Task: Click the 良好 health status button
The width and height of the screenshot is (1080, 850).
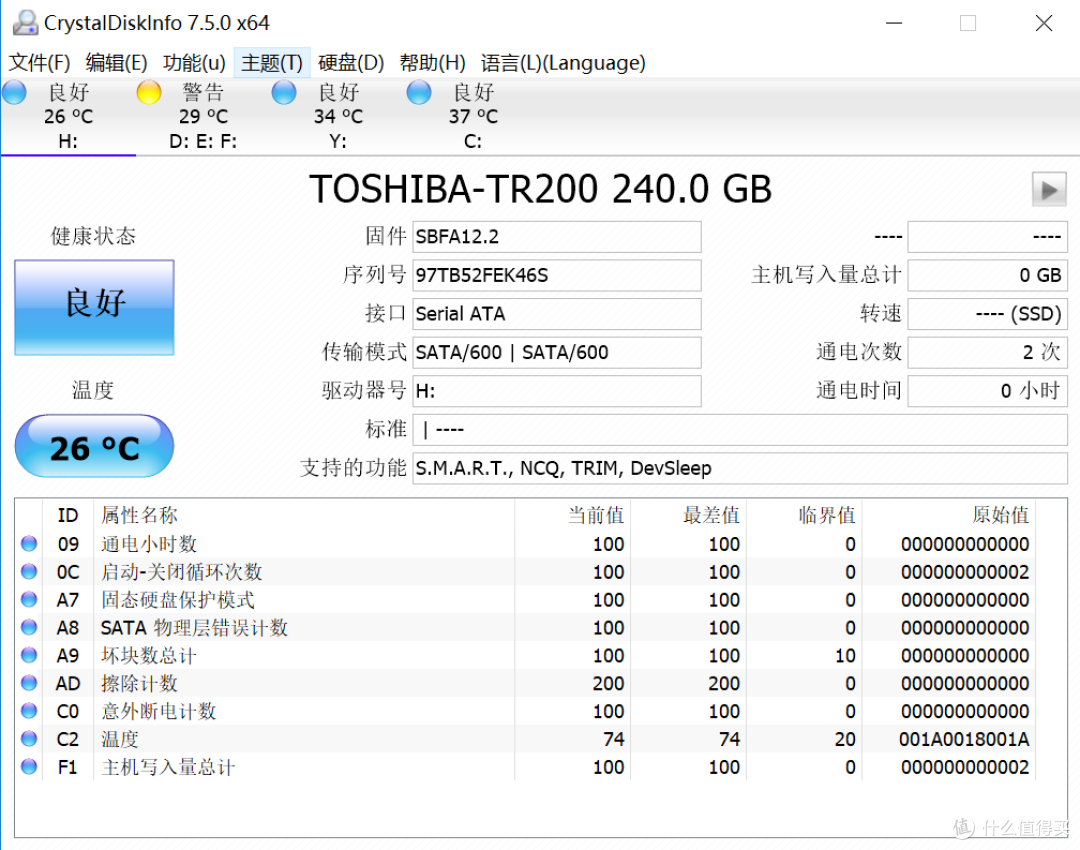Action: pyautogui.click(x=93, y=306)
